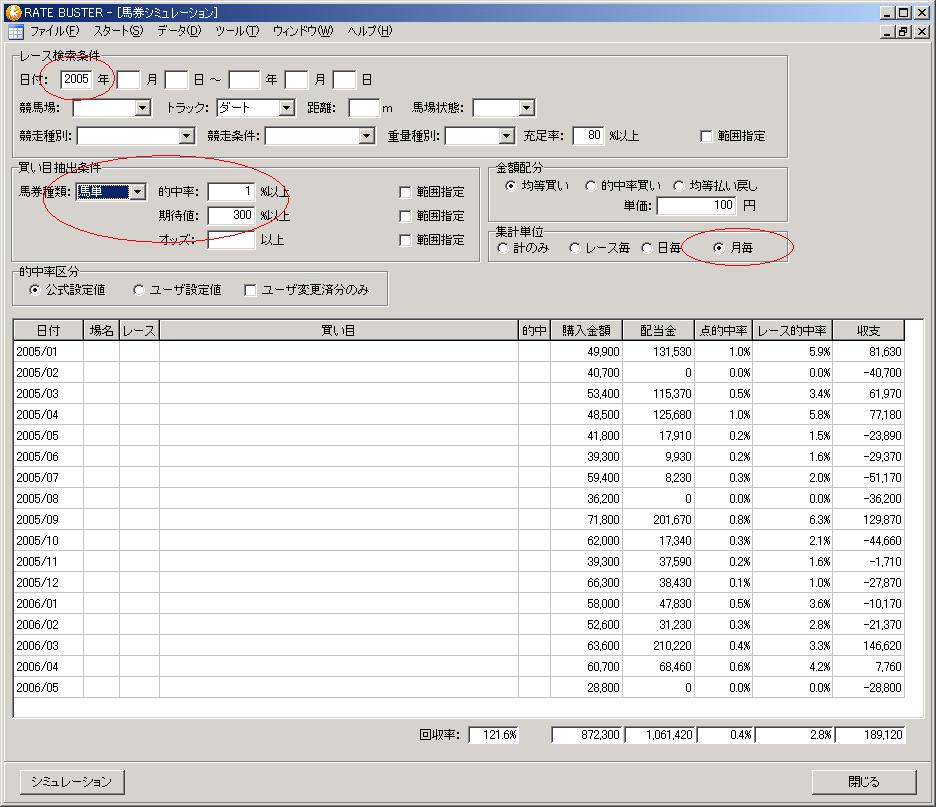Open the データ(D) menu
The width and height of the screenshot is (936, 807).
click(179, 31)
